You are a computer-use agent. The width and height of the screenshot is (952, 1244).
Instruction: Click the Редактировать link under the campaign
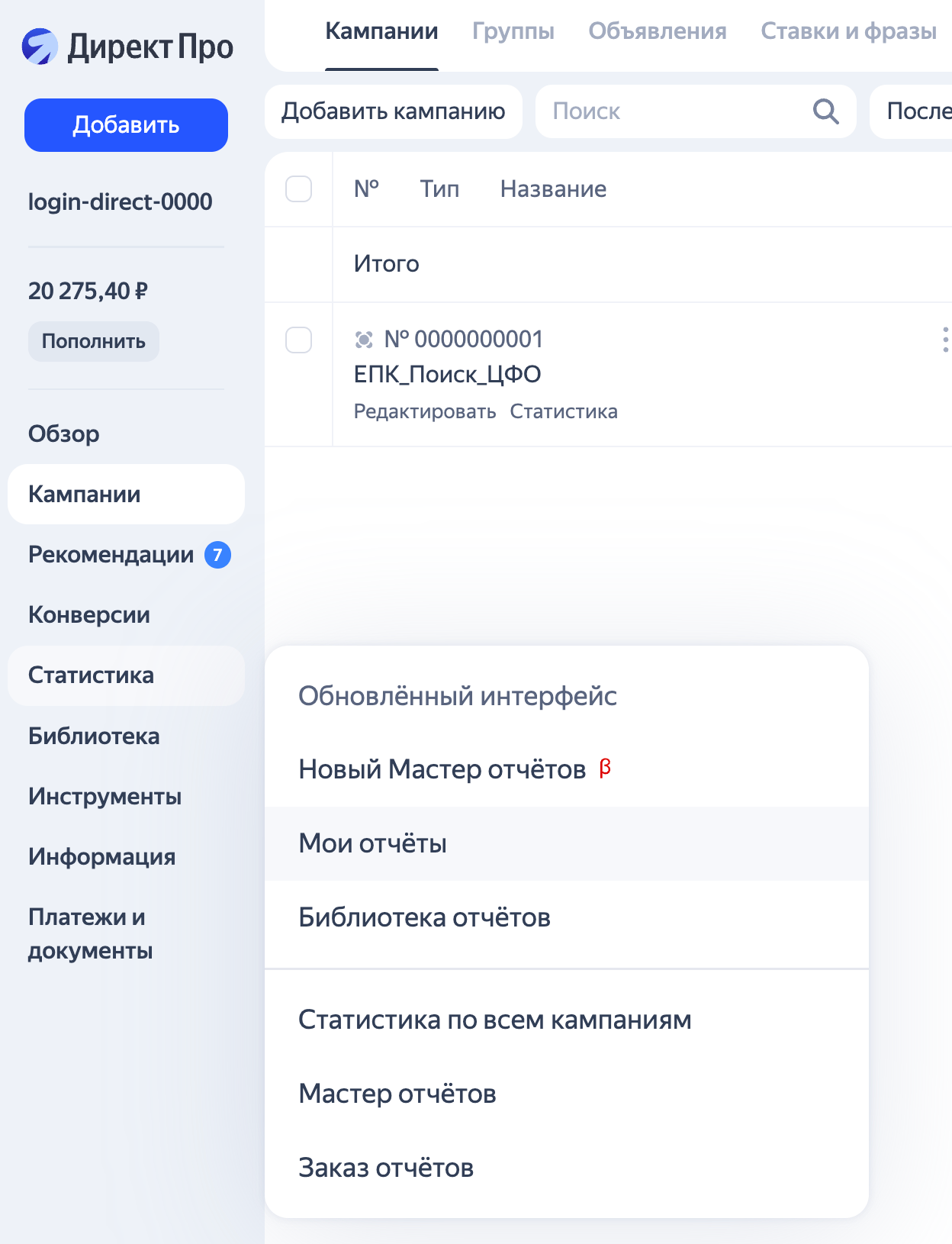pyautogui.click(x=424, y=412)
